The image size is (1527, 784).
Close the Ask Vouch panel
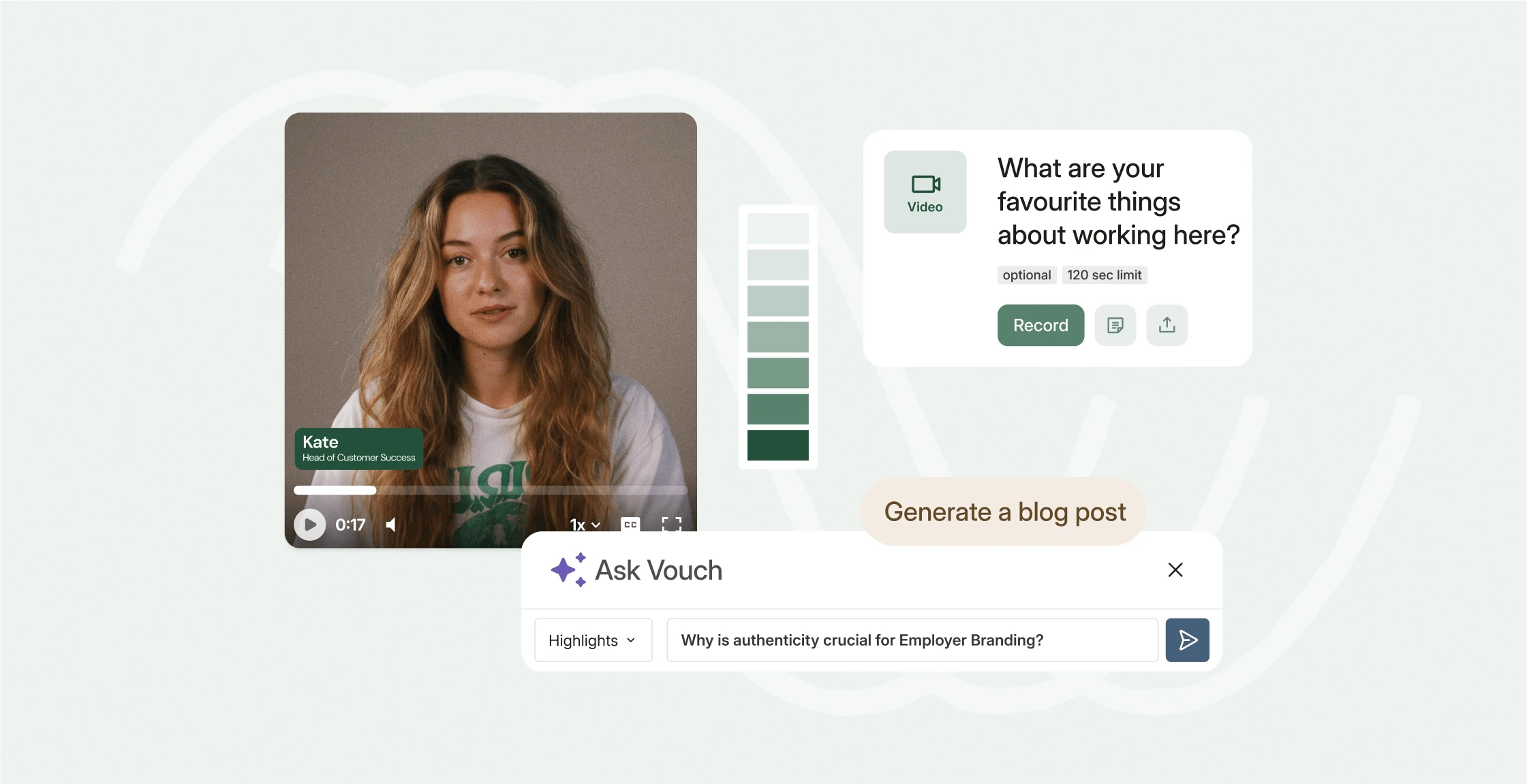(x=1175, y=569)
